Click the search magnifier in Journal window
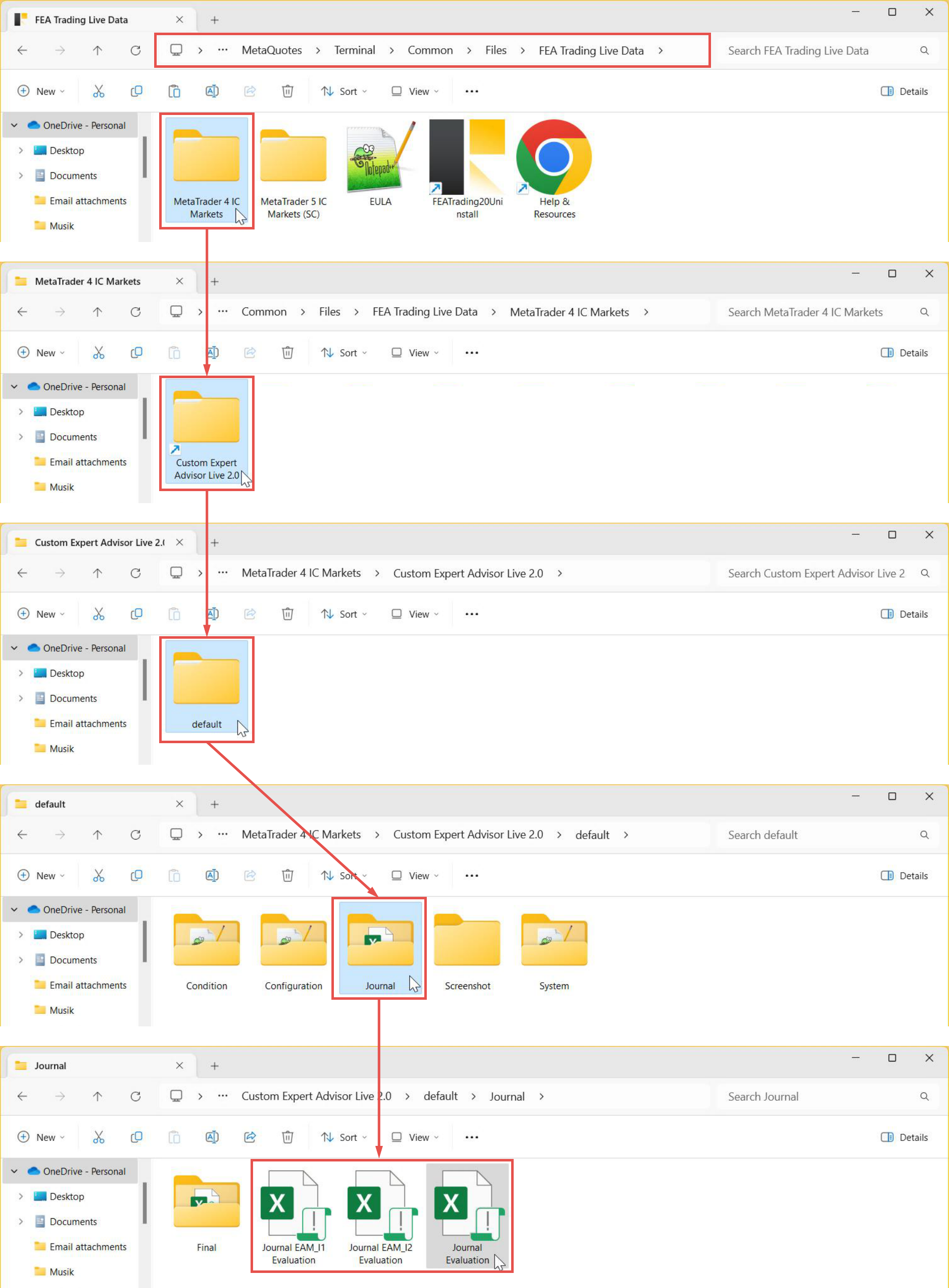 (x=924, y=1096)
